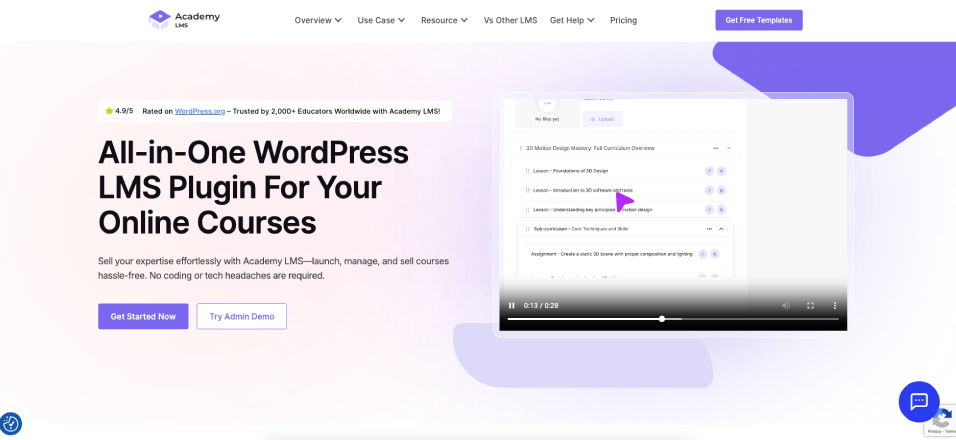The width and height of the screenshot is (956, 440).
Task: Open the cookie consent preferences icon
Action: [11, 424]
